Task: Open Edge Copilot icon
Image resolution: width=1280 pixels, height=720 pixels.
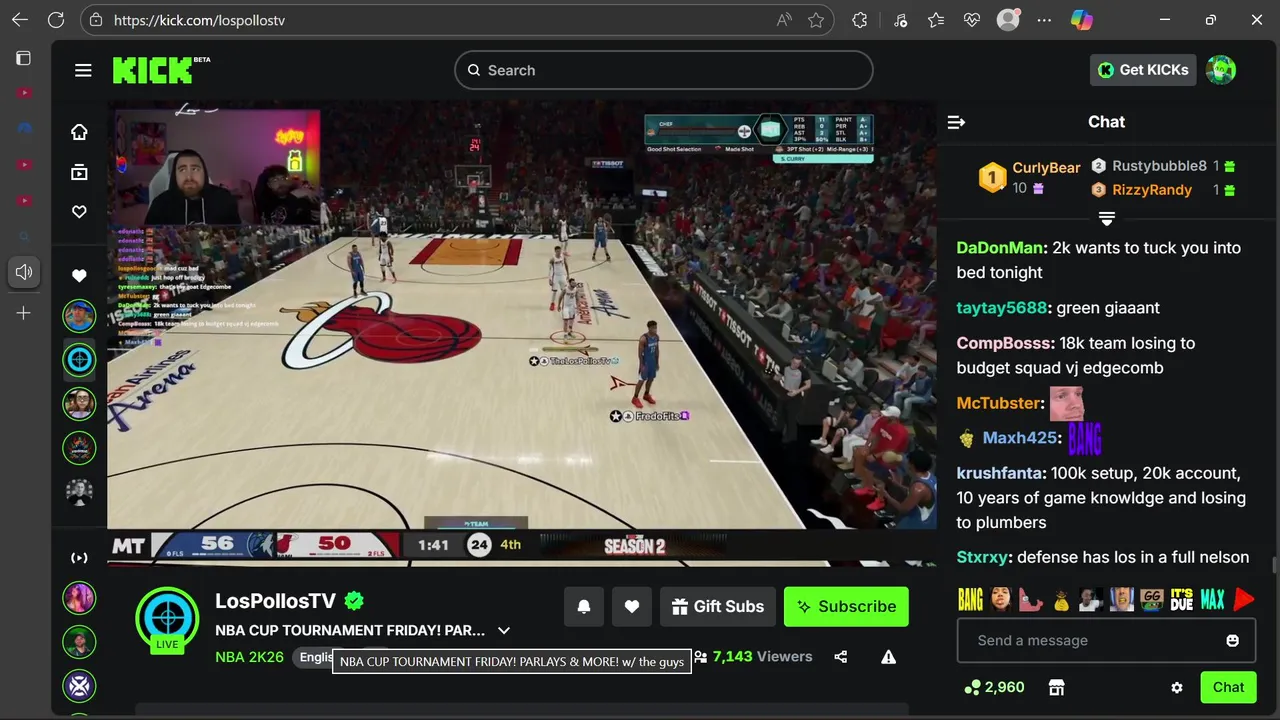Action: pyautogui.click(x=1081, y=20)
